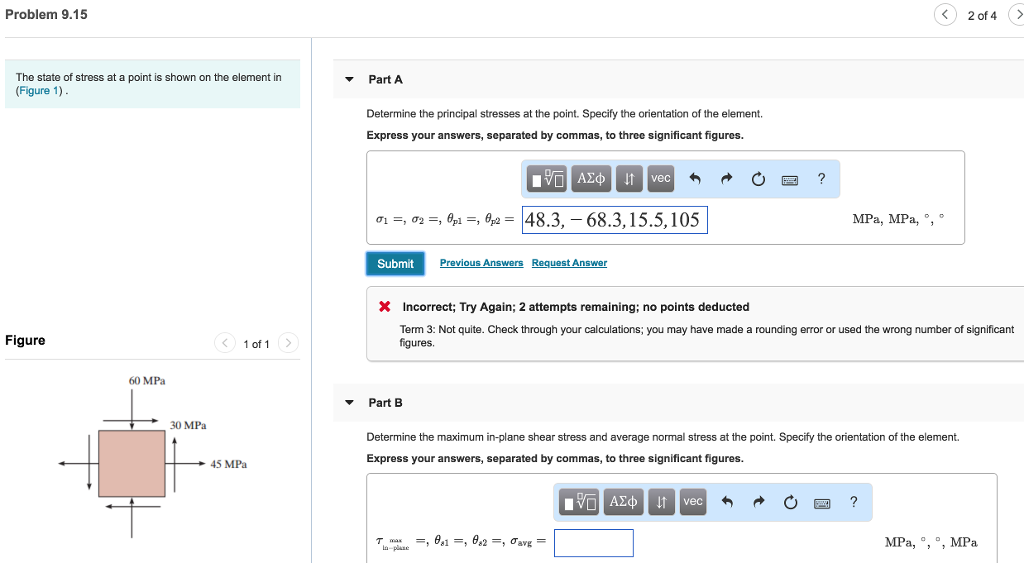Click the '30 MPa' figure label

pyautogui.click(x=188, y=425)
